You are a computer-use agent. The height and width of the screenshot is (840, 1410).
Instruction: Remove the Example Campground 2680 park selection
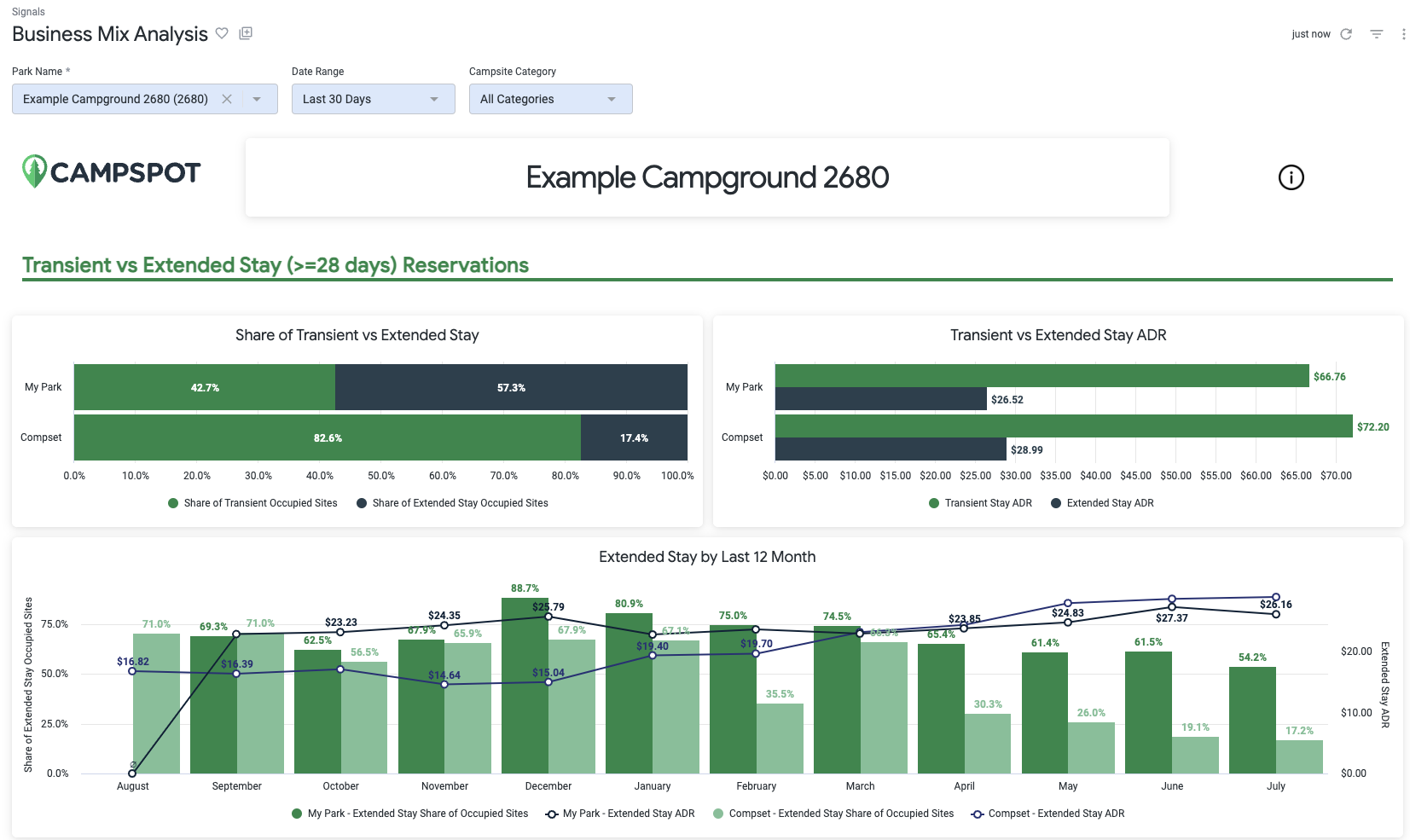coord(227,99)
